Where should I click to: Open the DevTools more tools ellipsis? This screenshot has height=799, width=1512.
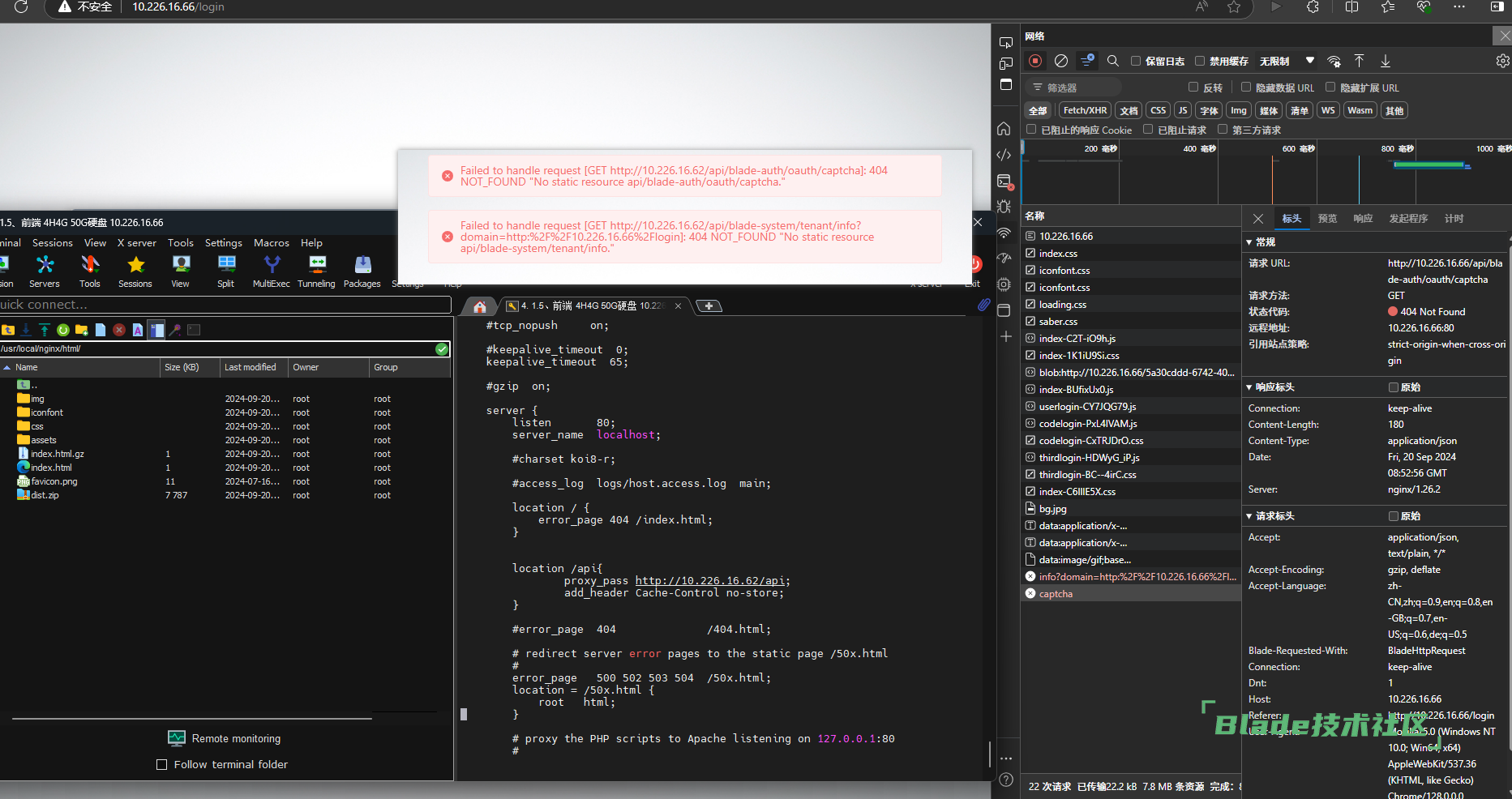coord(1006,758)
